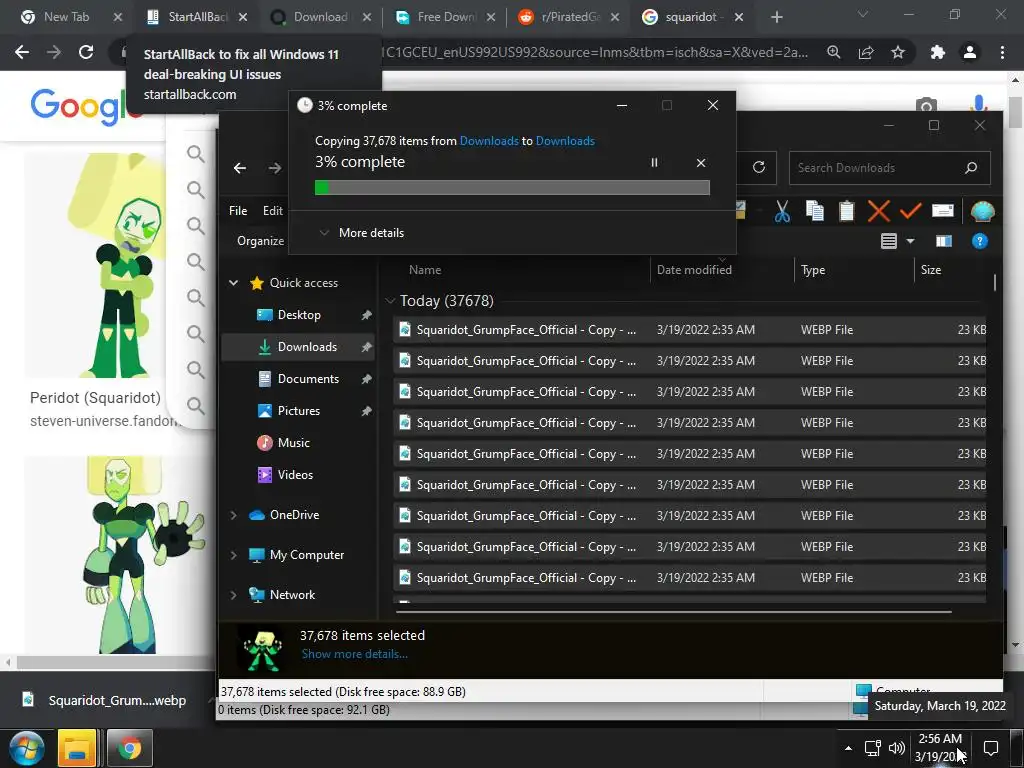Cancel the copy with the progress-row X
The height and width of the screenshot is (768, 1024).
(701, 163)
